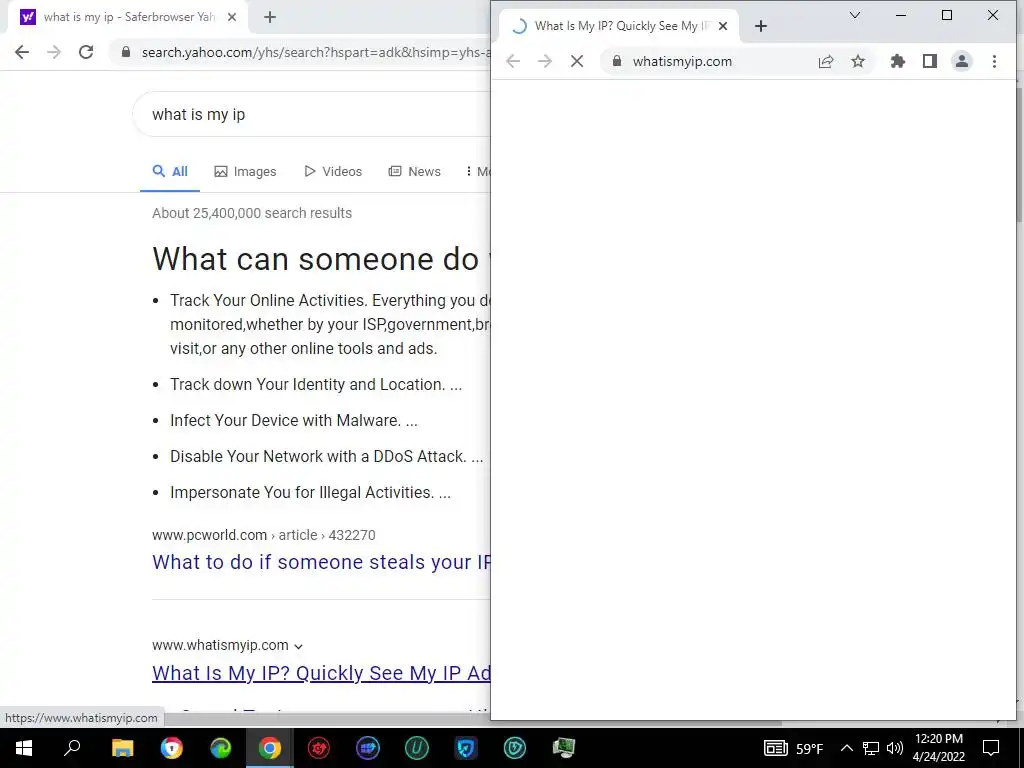
Task: Switch to Images results tab
Action: 246,172
